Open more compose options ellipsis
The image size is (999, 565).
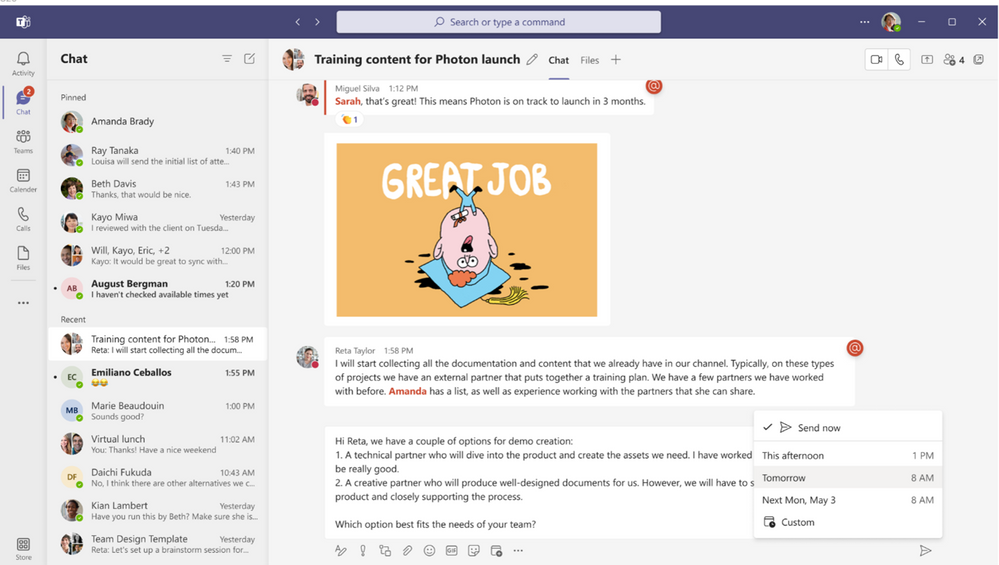point(518,550)
